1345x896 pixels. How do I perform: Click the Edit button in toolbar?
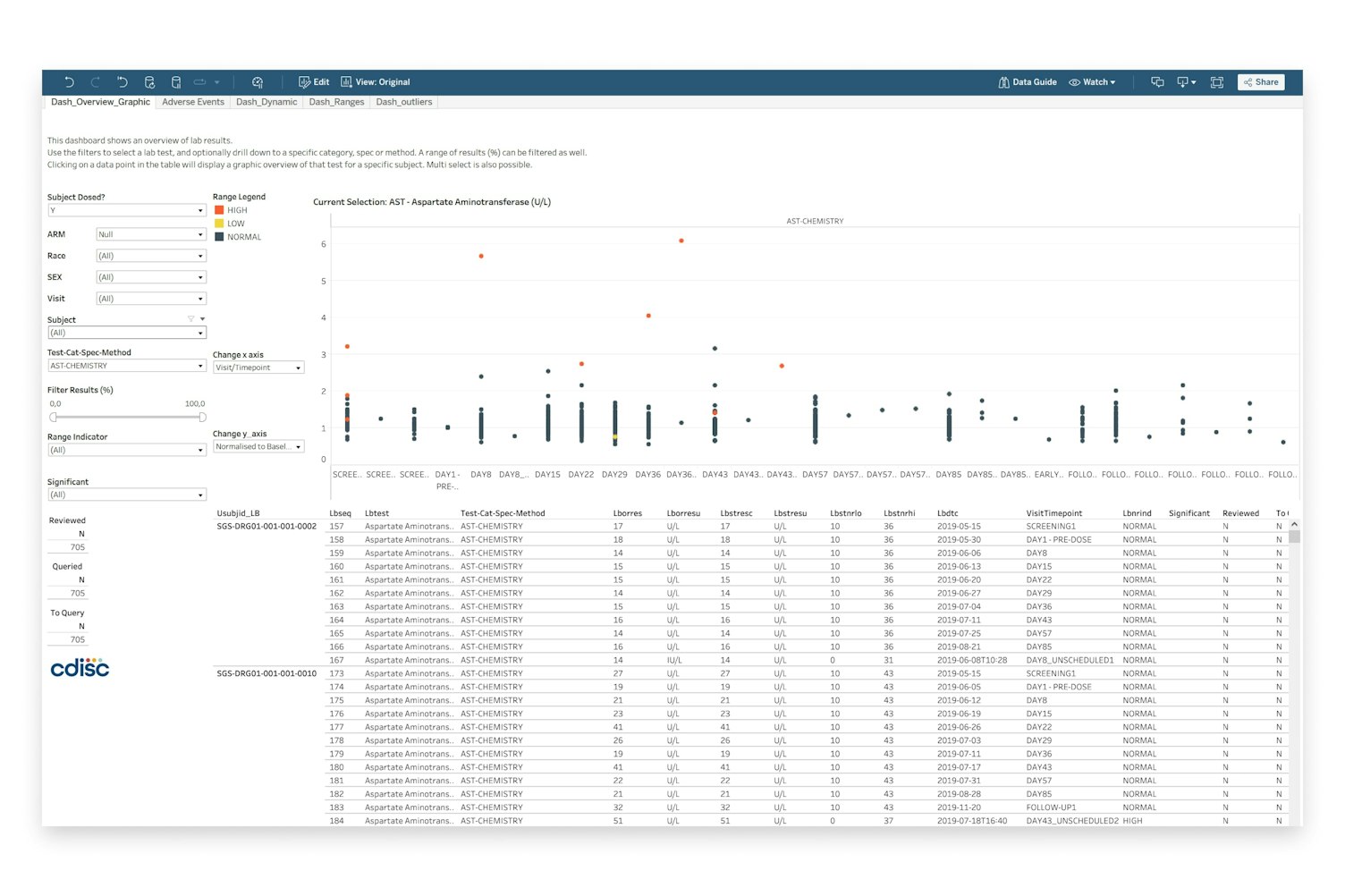pos(314,82)
